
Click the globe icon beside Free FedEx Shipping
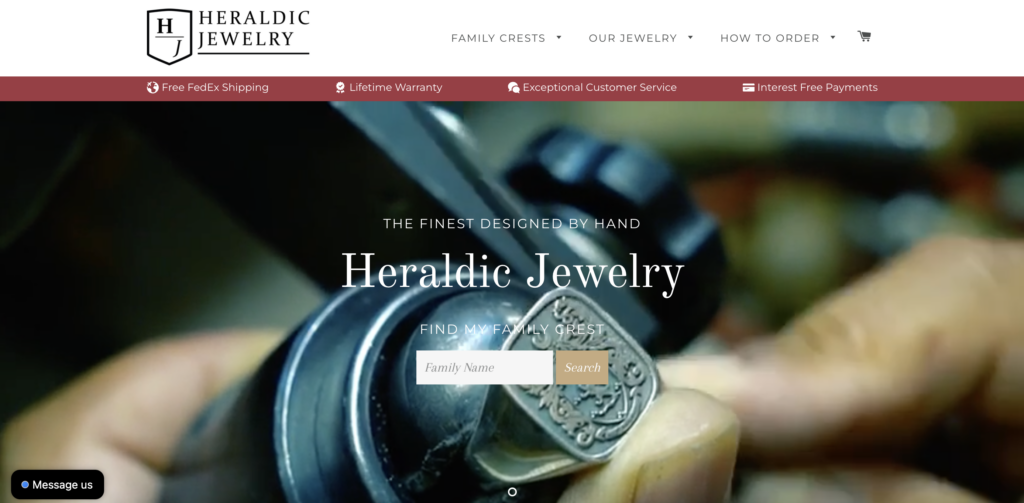point(153,88)
